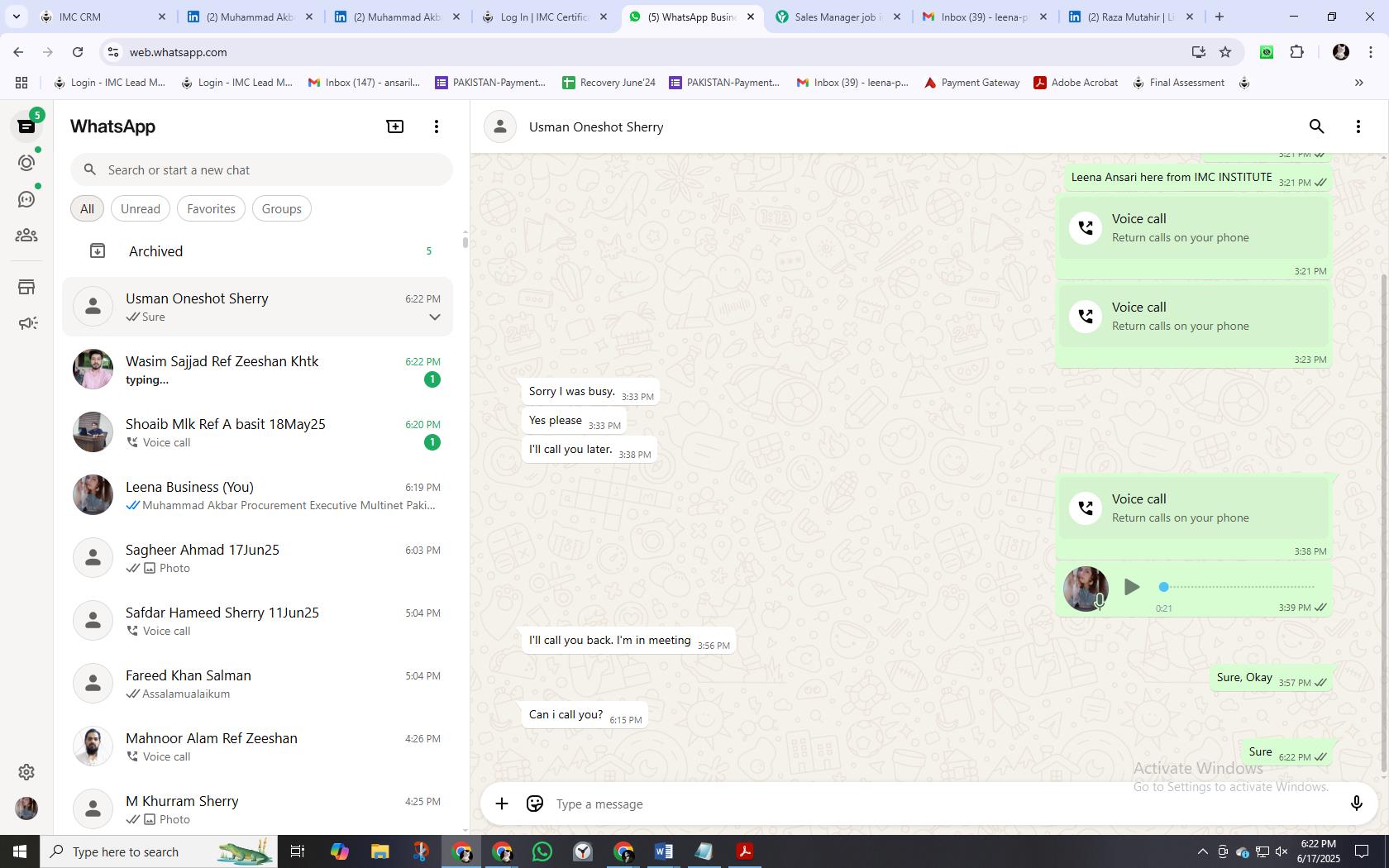Open the emoji and sticker picker

click(535, 804)
